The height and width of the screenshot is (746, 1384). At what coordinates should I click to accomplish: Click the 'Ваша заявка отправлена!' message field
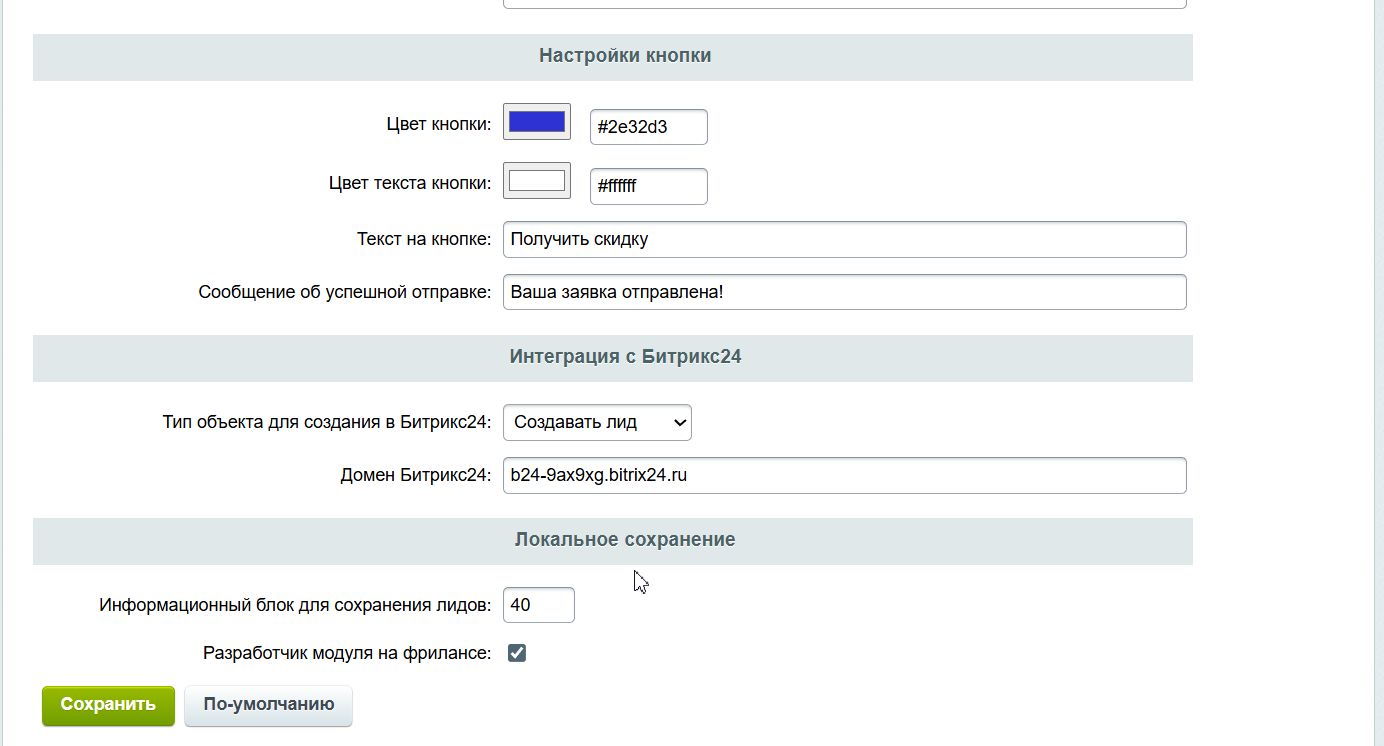click(x=844, y=292)
